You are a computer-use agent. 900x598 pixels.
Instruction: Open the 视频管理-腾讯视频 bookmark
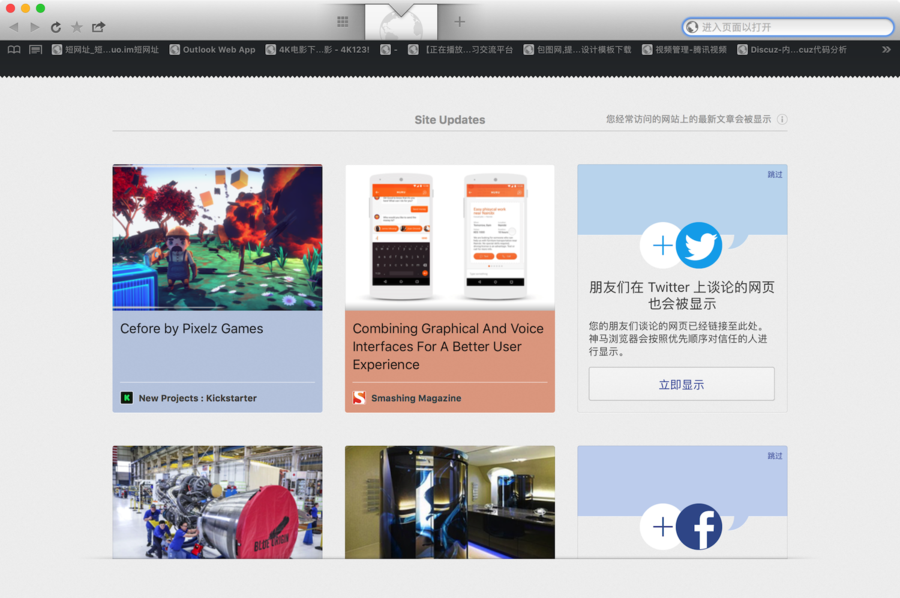click(x=684, y=50)
